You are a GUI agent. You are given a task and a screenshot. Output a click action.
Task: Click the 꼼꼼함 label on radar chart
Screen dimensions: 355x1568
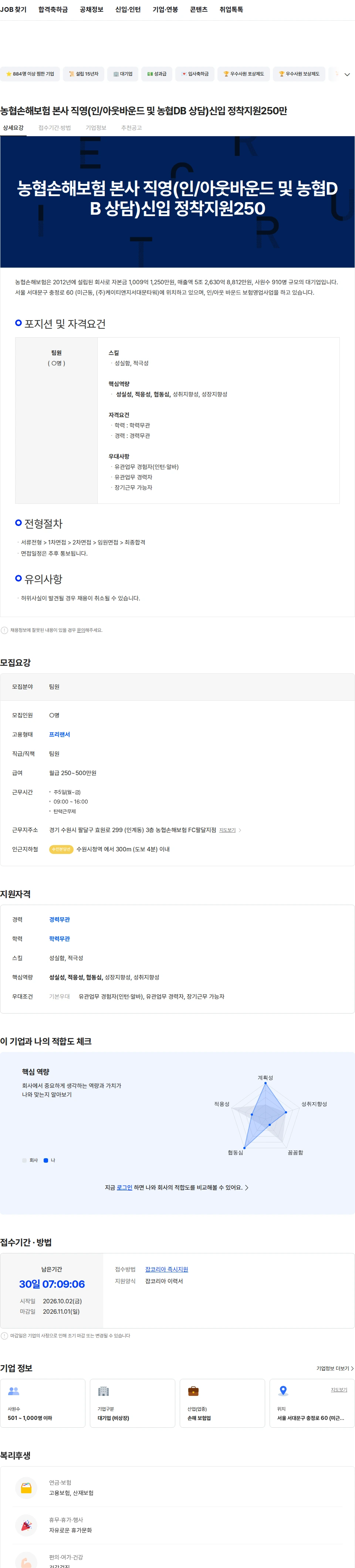pos(295,1152)
